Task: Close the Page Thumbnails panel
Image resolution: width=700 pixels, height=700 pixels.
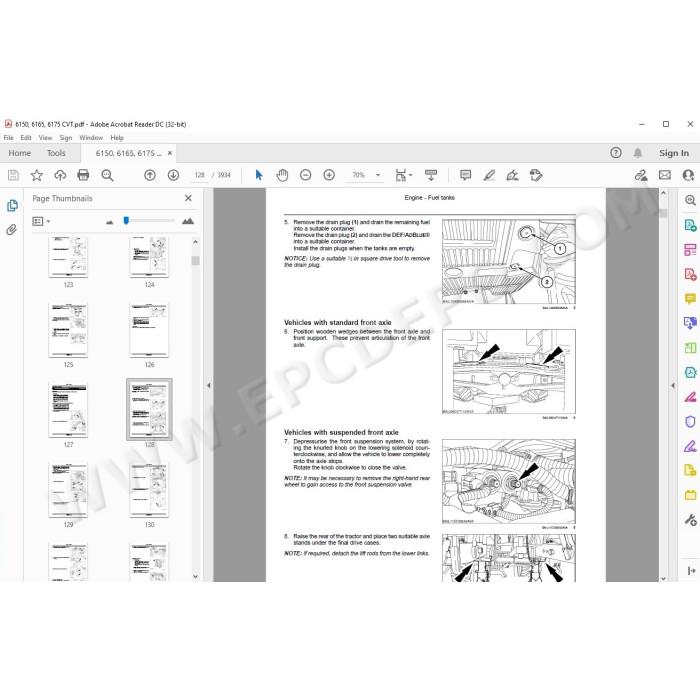Action: [188, 198]
